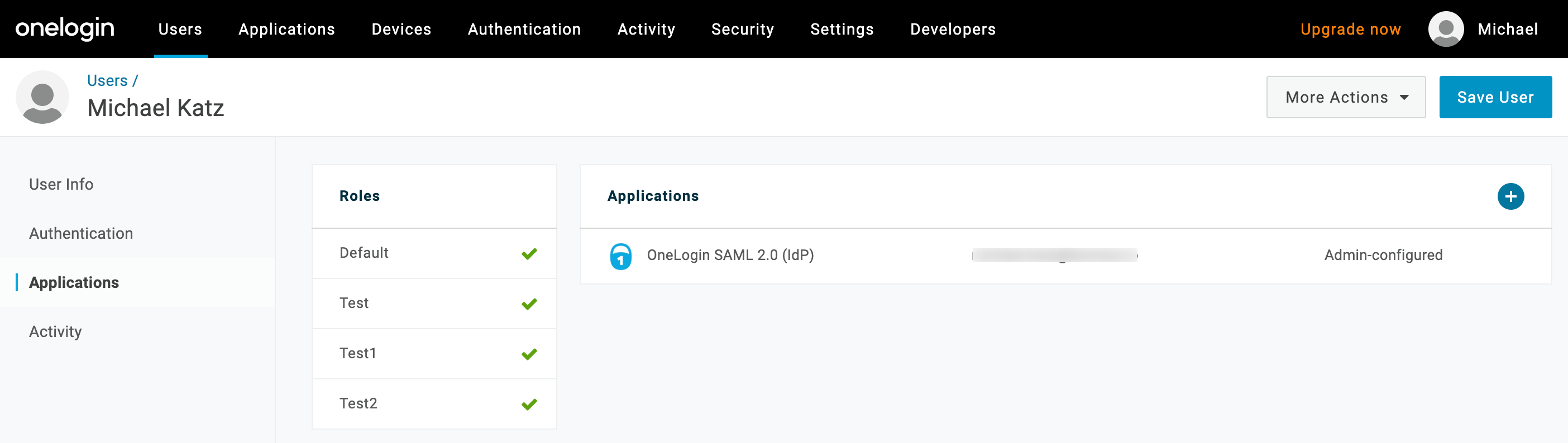This screenshot has height=443, width=1568.
Task: Open the Applications top menu
Action: point(286,29)
